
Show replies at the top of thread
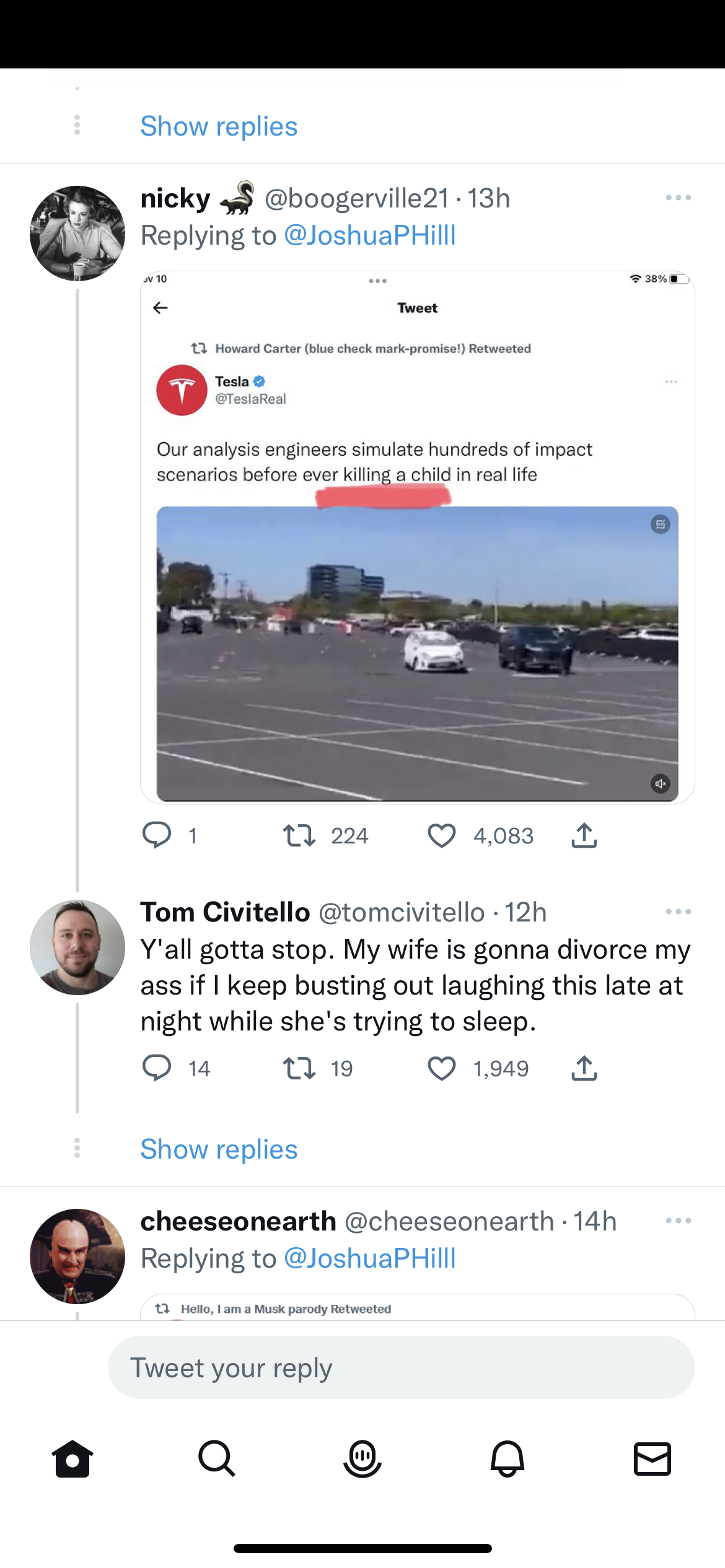pyautogui.click(x=219, y=126)
